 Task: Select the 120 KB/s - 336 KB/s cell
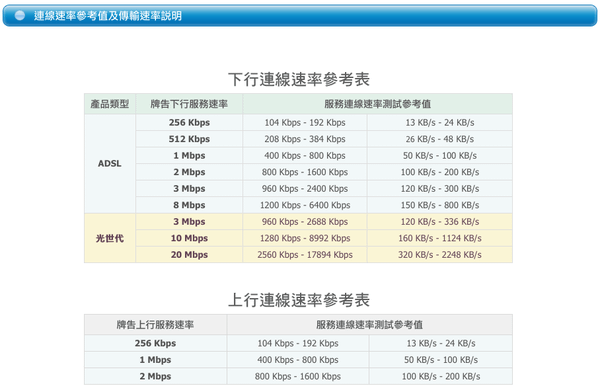pyautogui.click(x=440, y=222)
